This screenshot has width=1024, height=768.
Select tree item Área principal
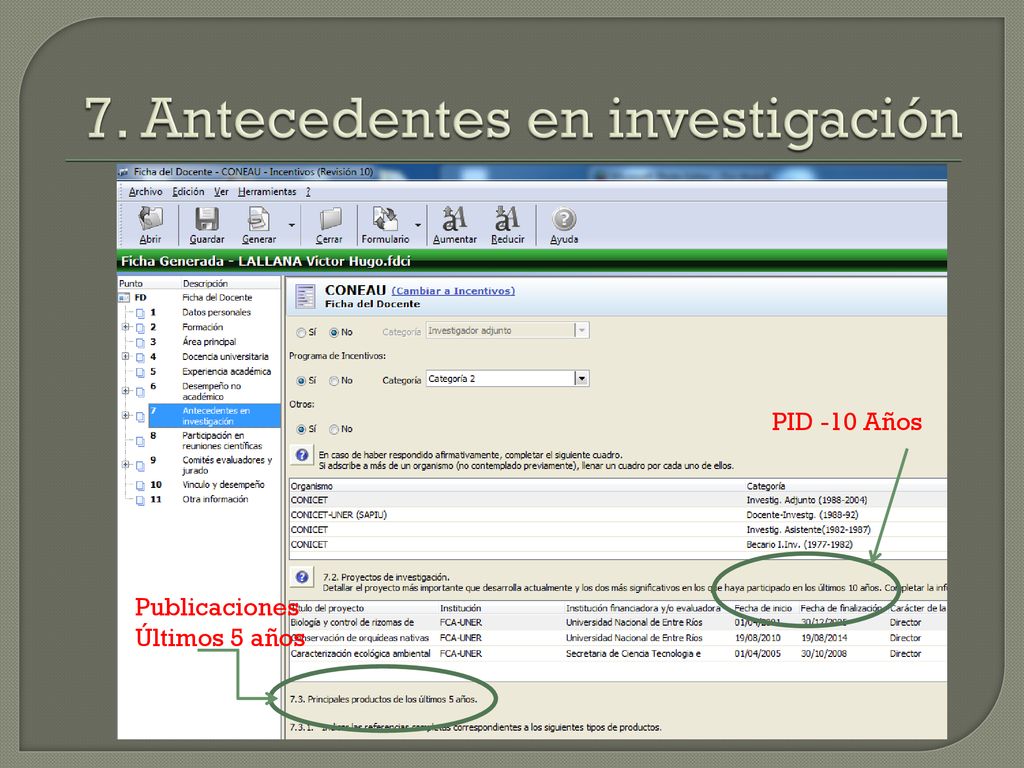point(209,342)
